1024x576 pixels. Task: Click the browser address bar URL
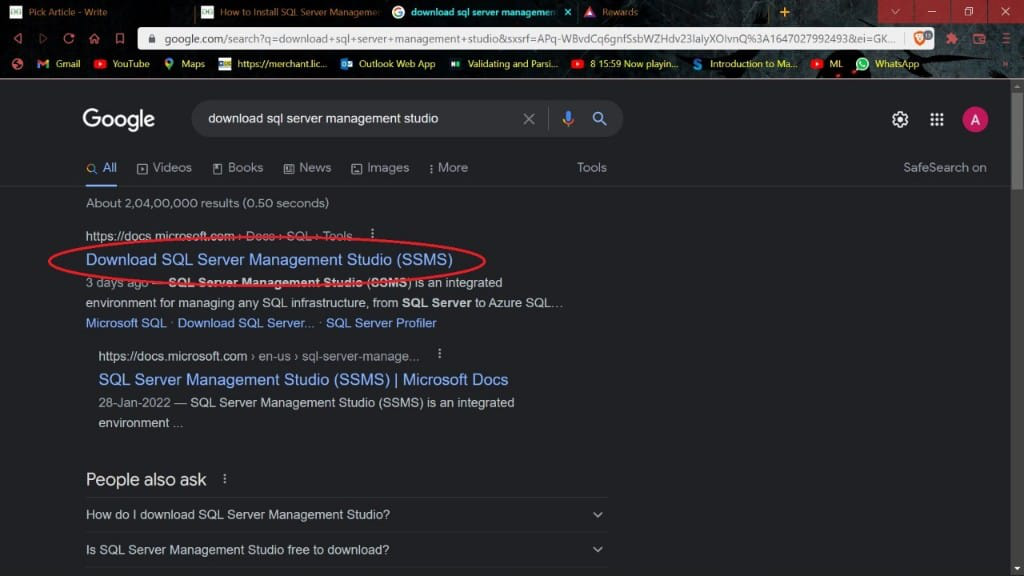tap(529, 39)
